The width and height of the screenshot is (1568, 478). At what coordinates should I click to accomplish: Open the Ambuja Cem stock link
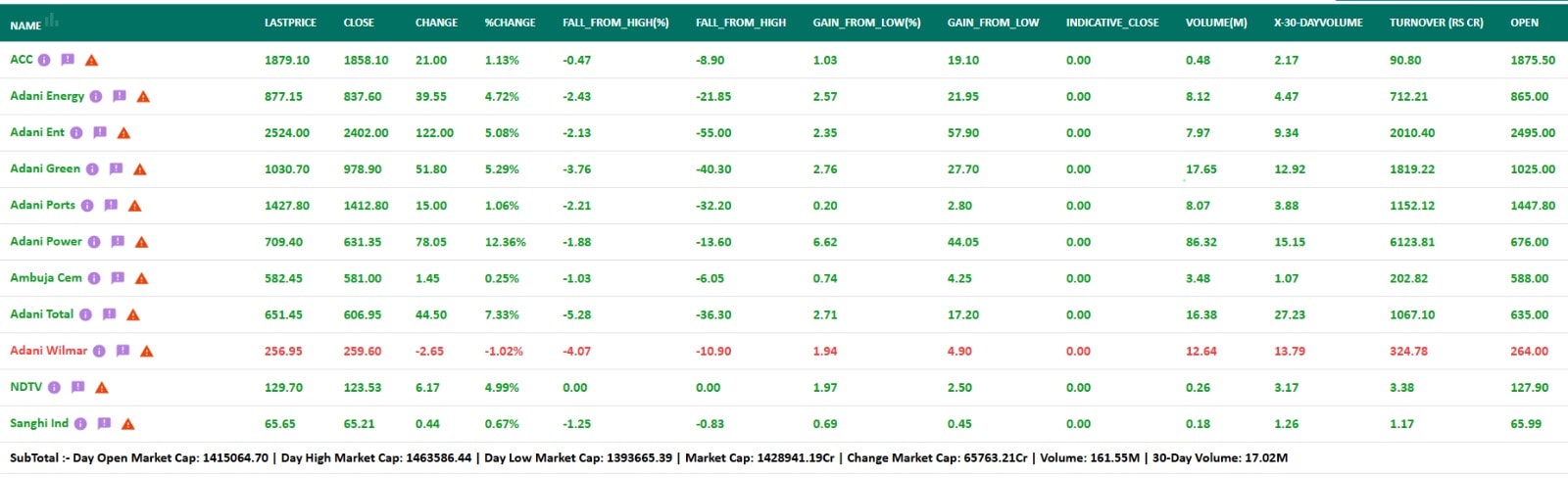(x=46, y=278)
